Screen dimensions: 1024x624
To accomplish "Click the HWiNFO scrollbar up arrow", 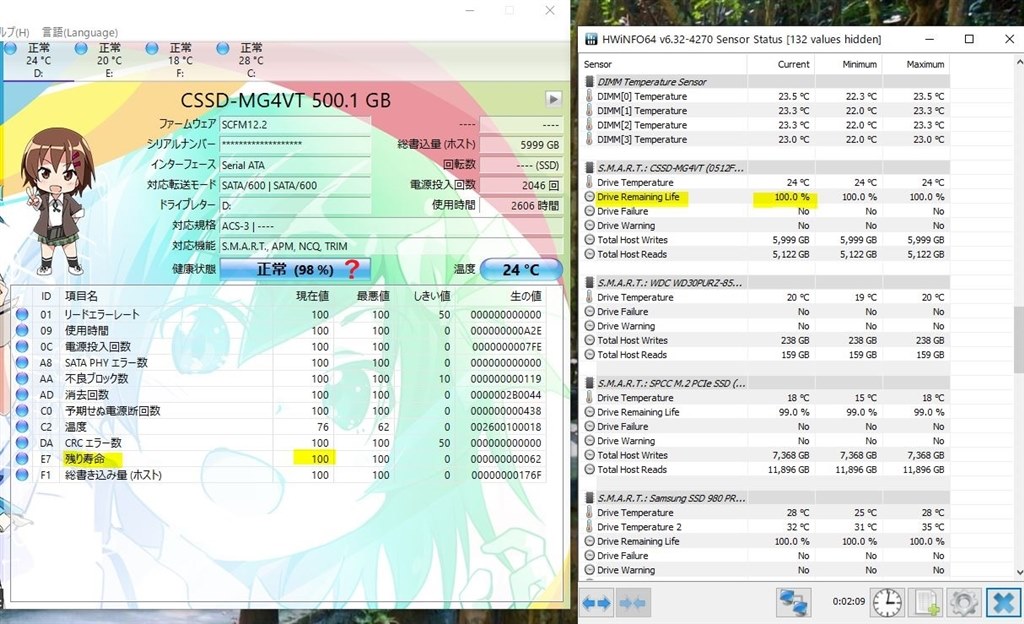I will (x=1019, y=62).
